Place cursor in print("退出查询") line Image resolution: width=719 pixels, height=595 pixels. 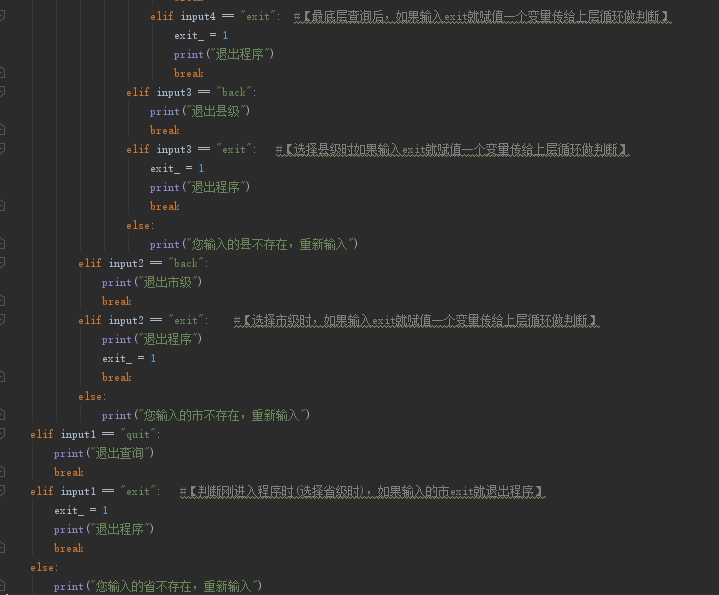(104, 453)
